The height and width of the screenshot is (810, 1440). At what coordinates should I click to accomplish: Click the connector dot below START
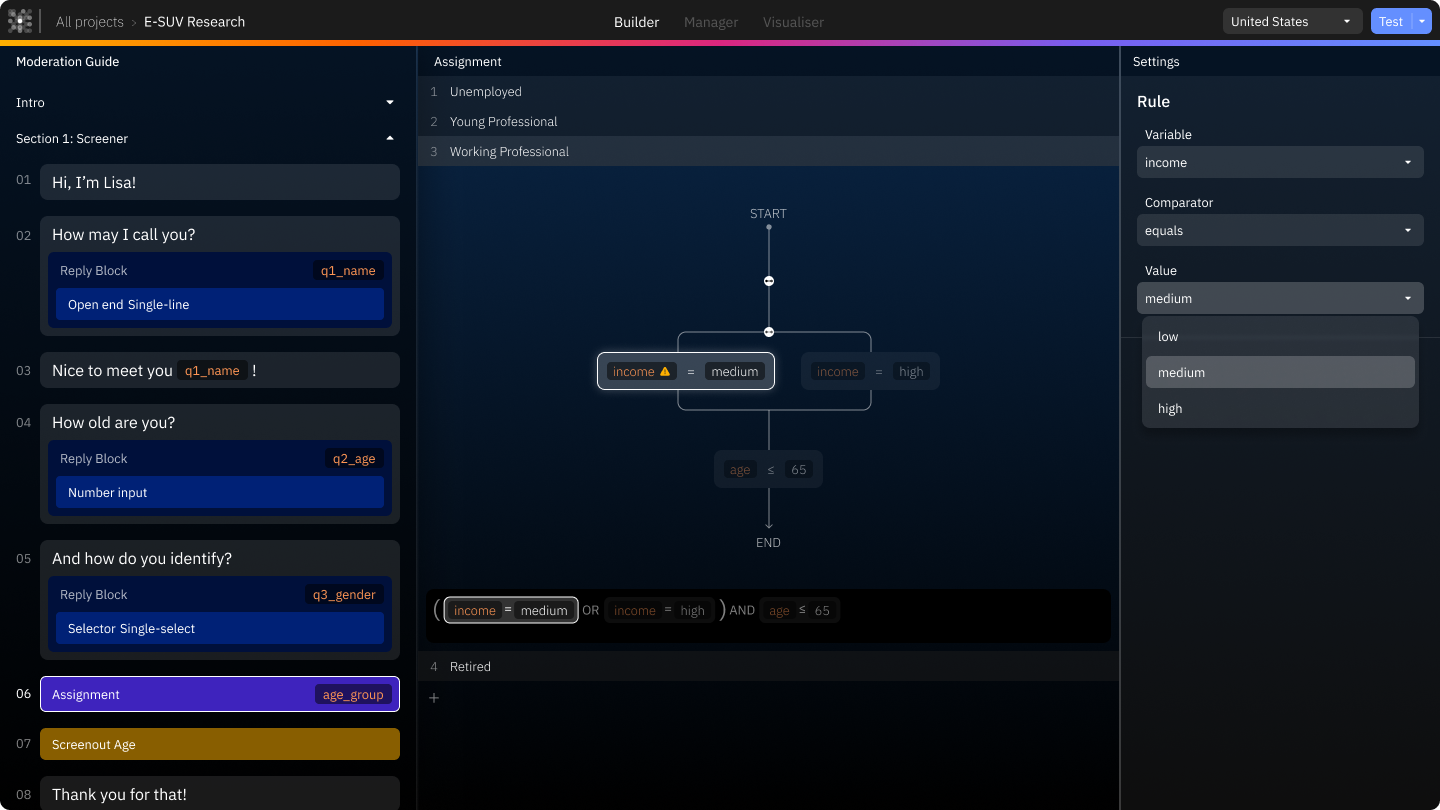pos(768,281)
